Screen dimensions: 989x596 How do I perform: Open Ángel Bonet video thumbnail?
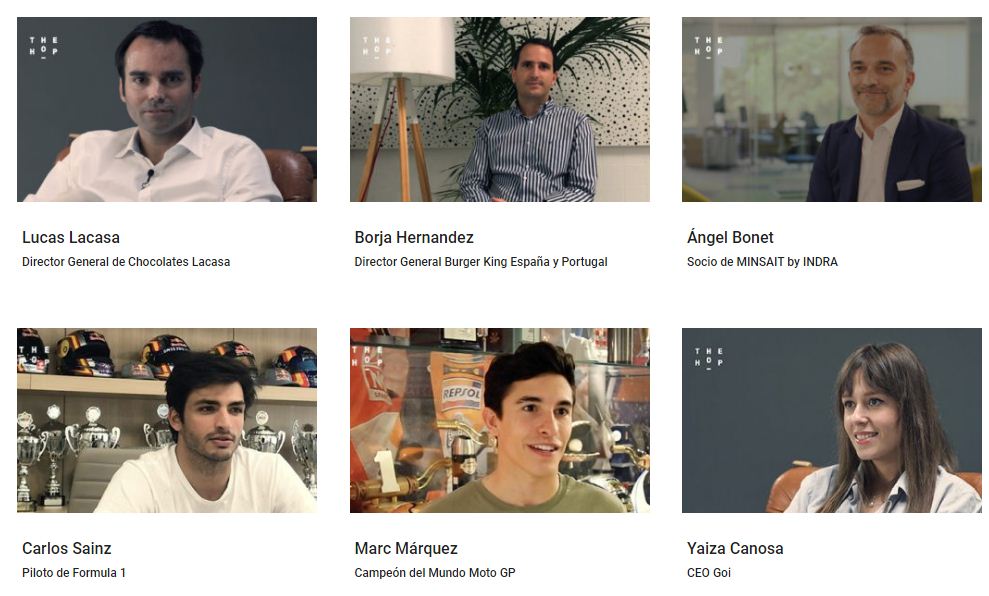pos(831,109)
